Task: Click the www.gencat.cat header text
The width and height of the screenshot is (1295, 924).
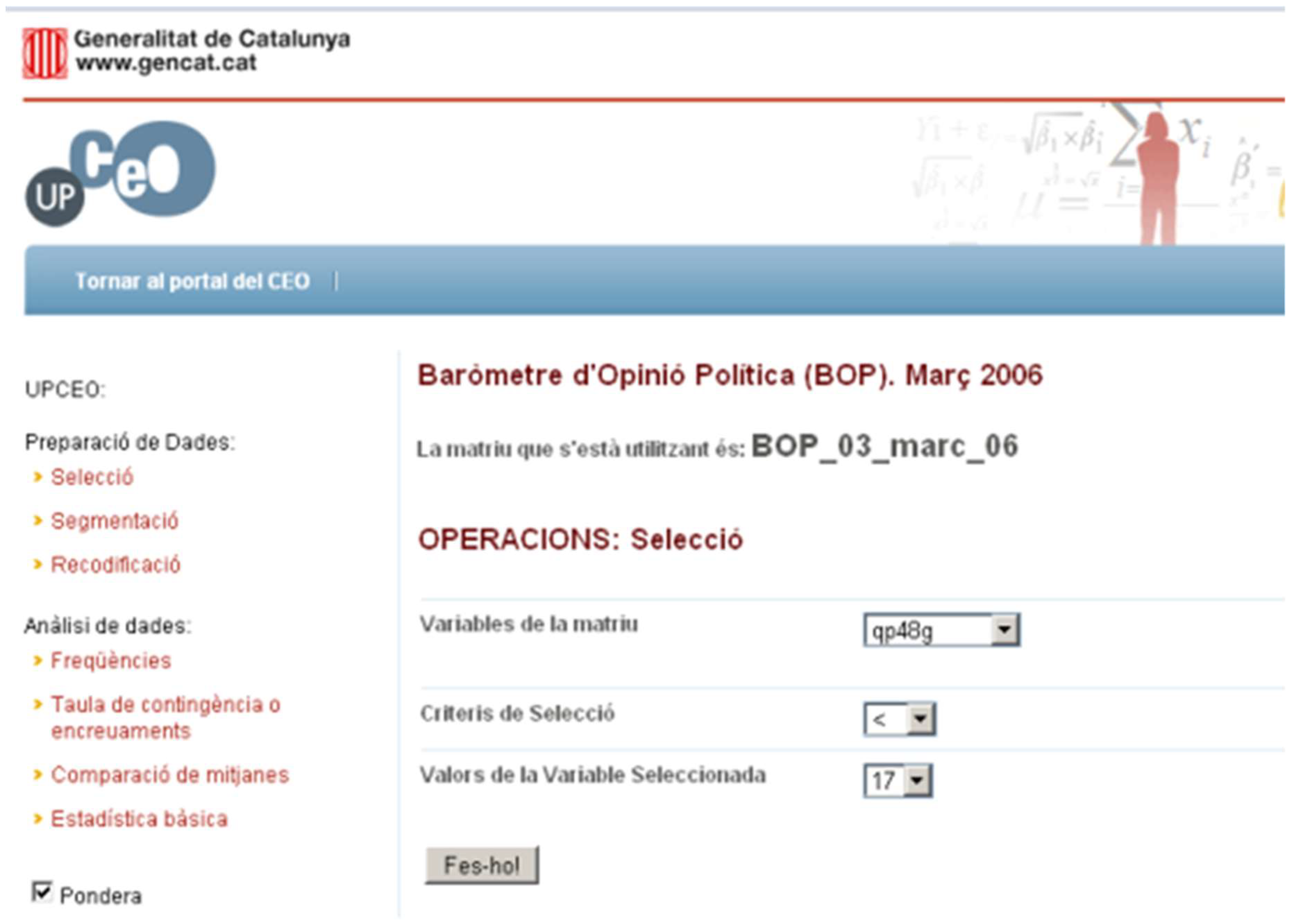Action: 166,62
